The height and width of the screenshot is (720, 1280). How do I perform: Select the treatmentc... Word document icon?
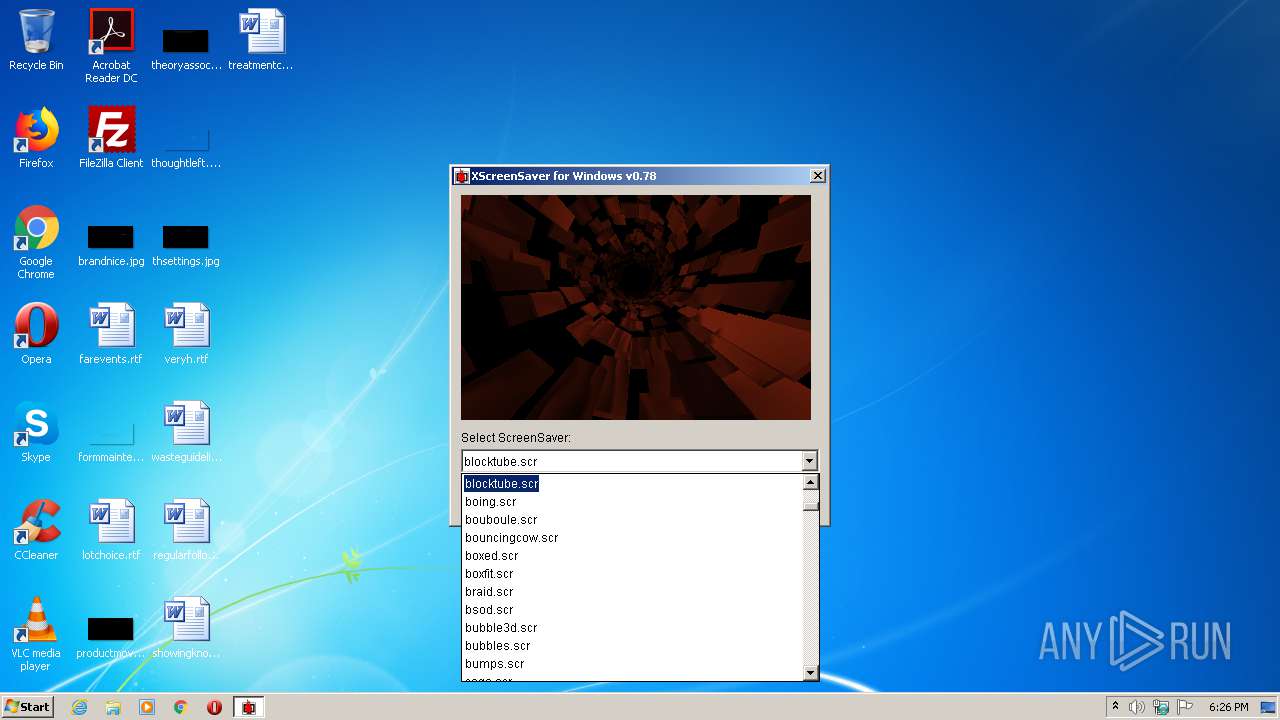[261, 40]
